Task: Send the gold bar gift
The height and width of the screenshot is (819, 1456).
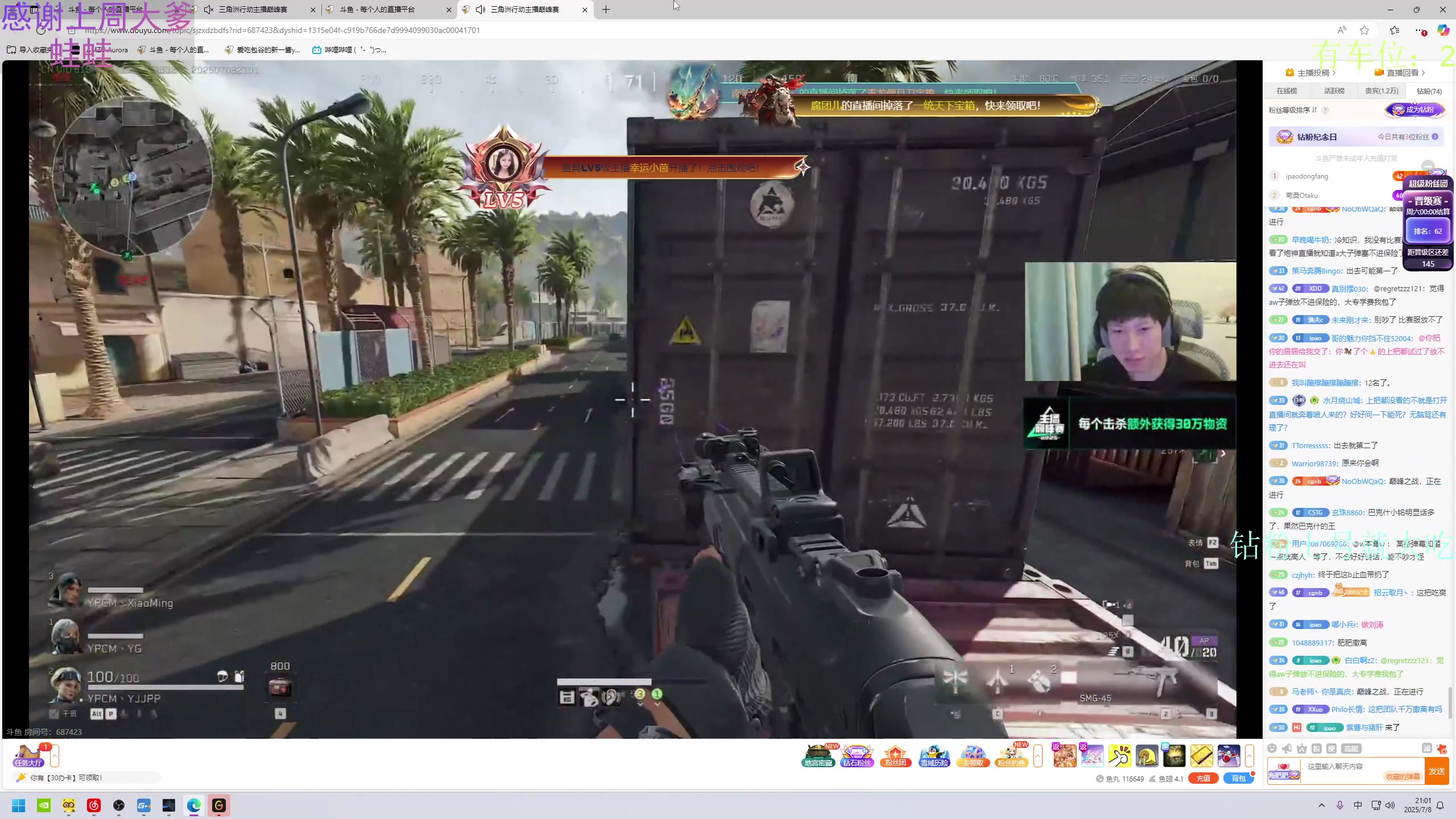Action: (1202, 756)
